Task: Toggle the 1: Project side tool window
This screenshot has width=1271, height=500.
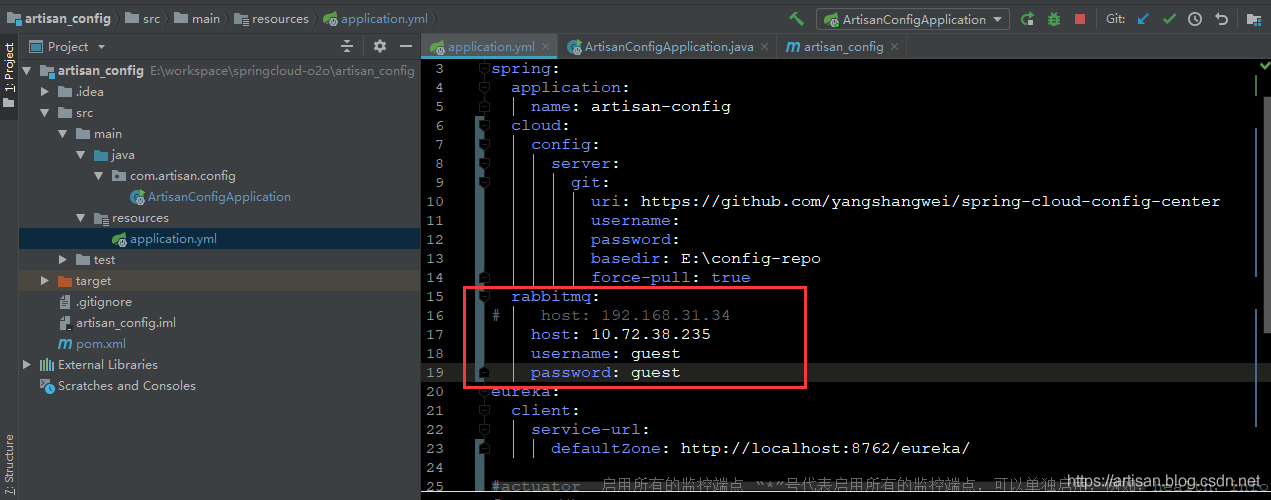Action: tap(9, 68)
